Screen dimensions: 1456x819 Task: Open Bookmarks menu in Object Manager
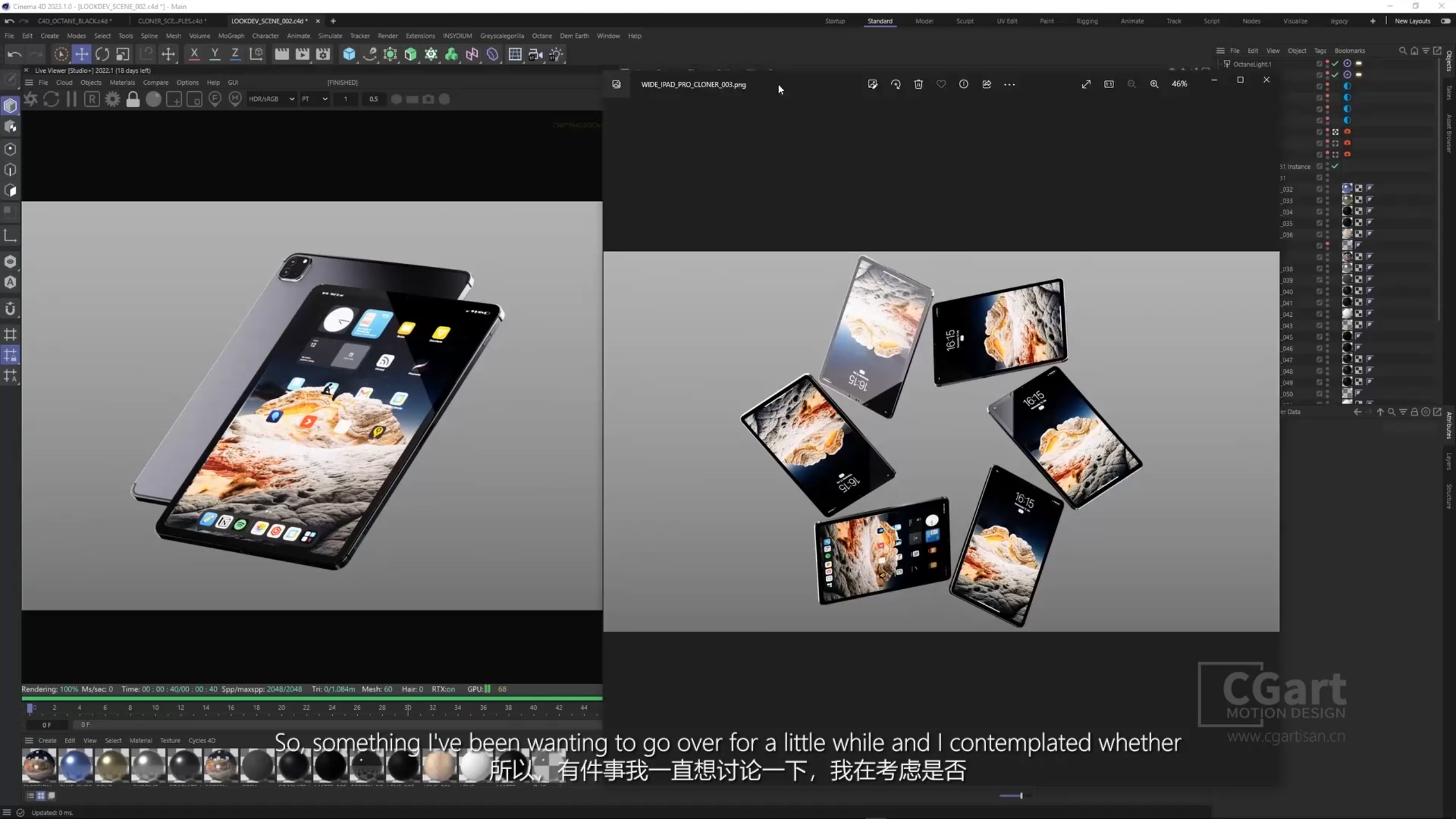coord(1350,51)
